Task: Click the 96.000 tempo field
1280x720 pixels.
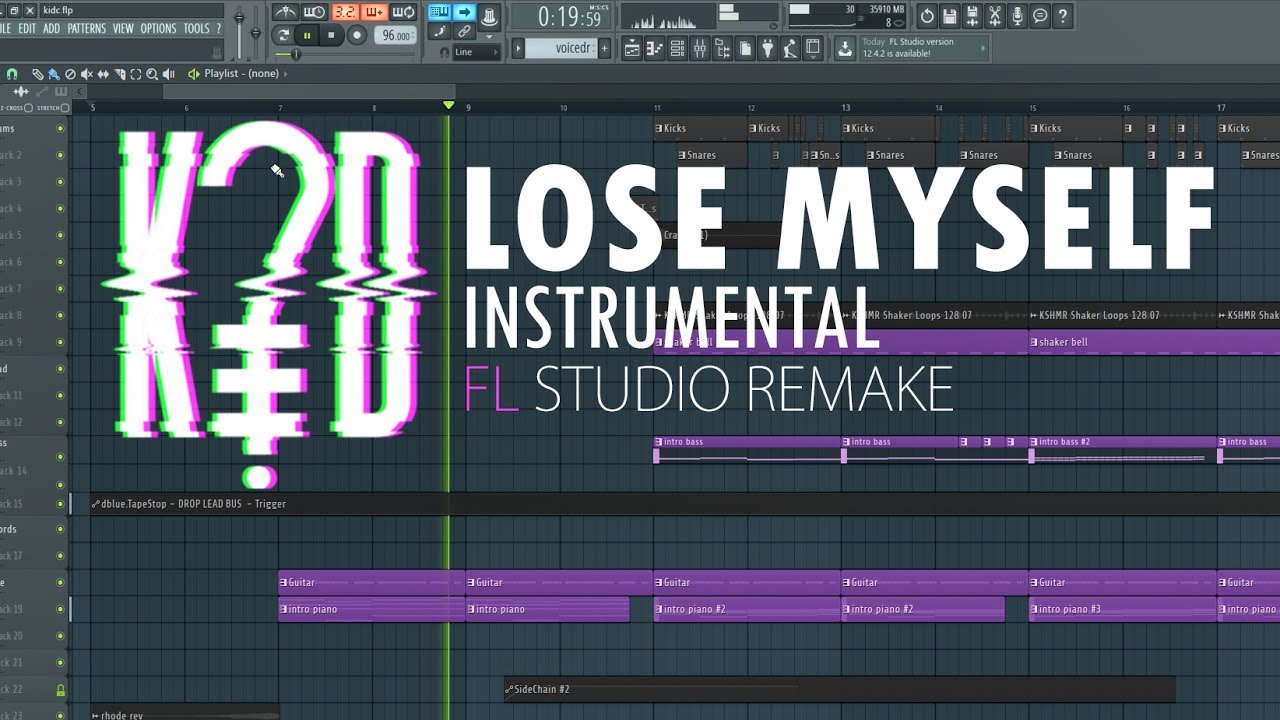Action: (396, 35)
